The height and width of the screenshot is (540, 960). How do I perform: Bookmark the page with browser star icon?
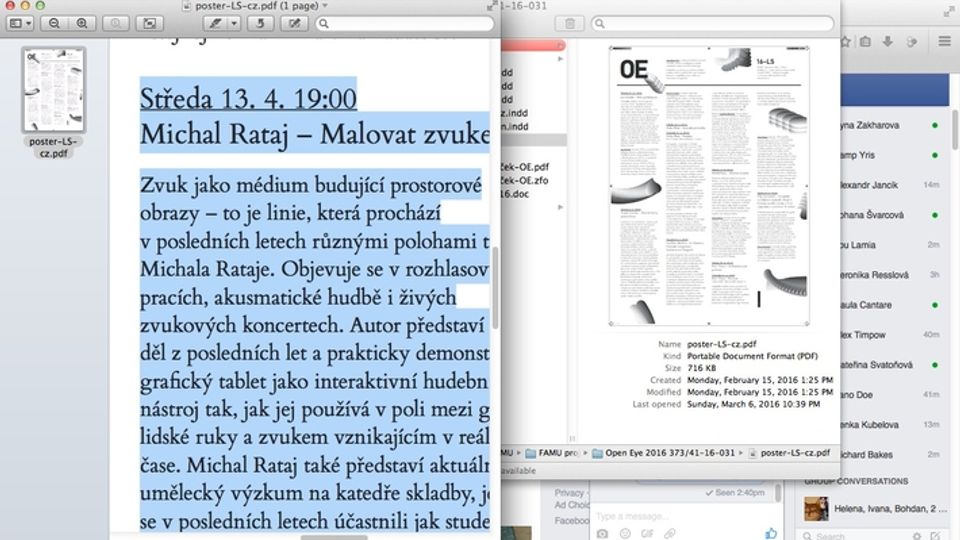846,42
